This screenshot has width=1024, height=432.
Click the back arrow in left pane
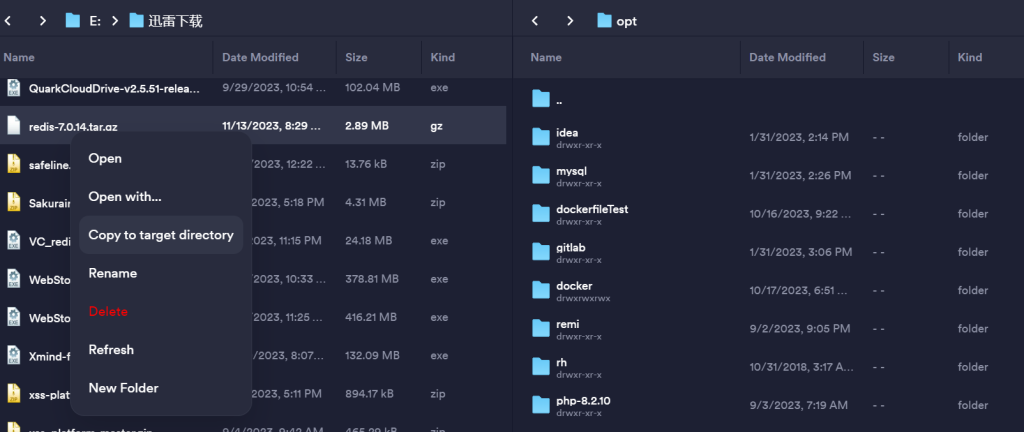[8, 20]
